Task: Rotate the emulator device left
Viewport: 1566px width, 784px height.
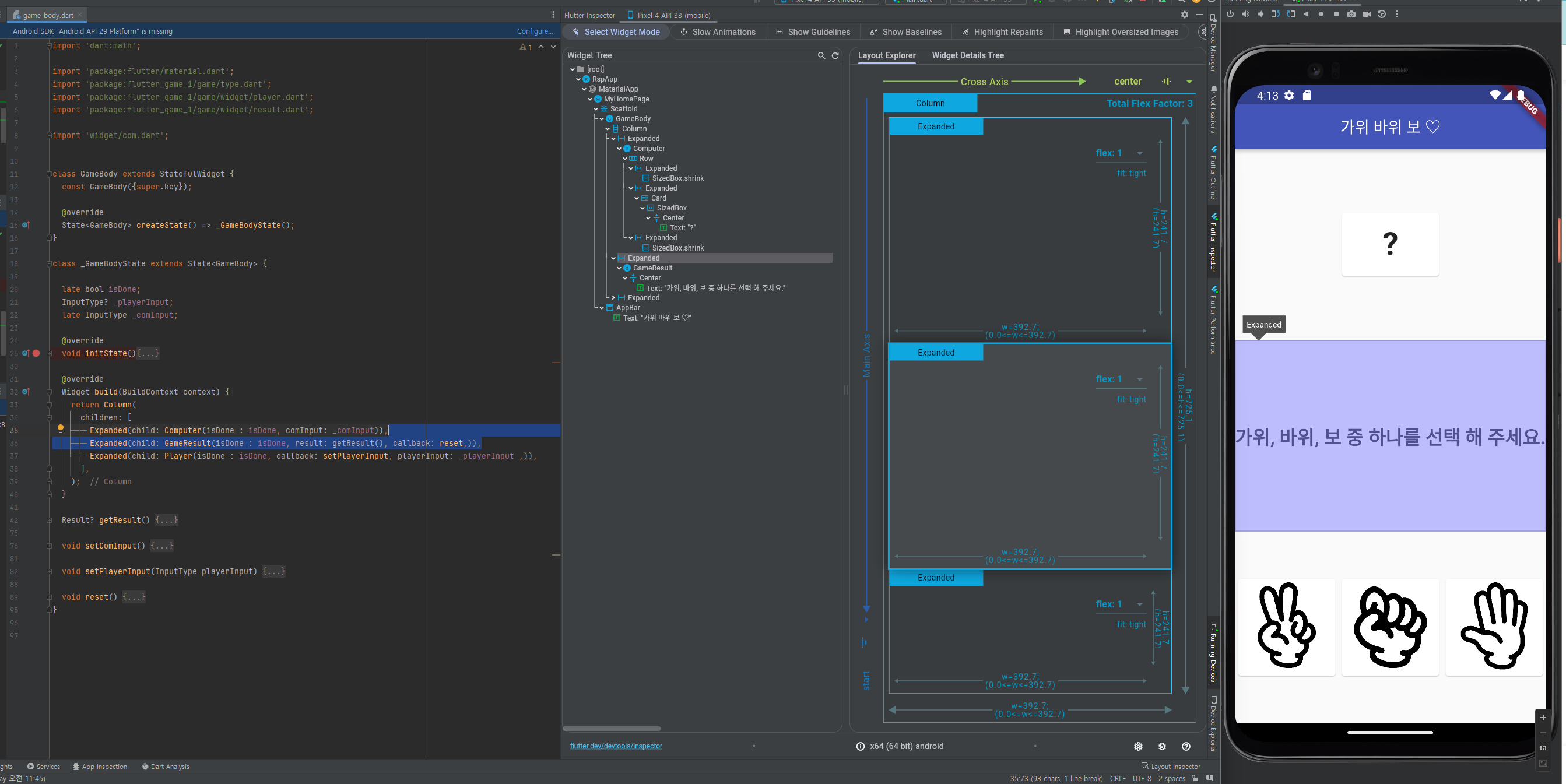Action: [x=1276, y=14]
